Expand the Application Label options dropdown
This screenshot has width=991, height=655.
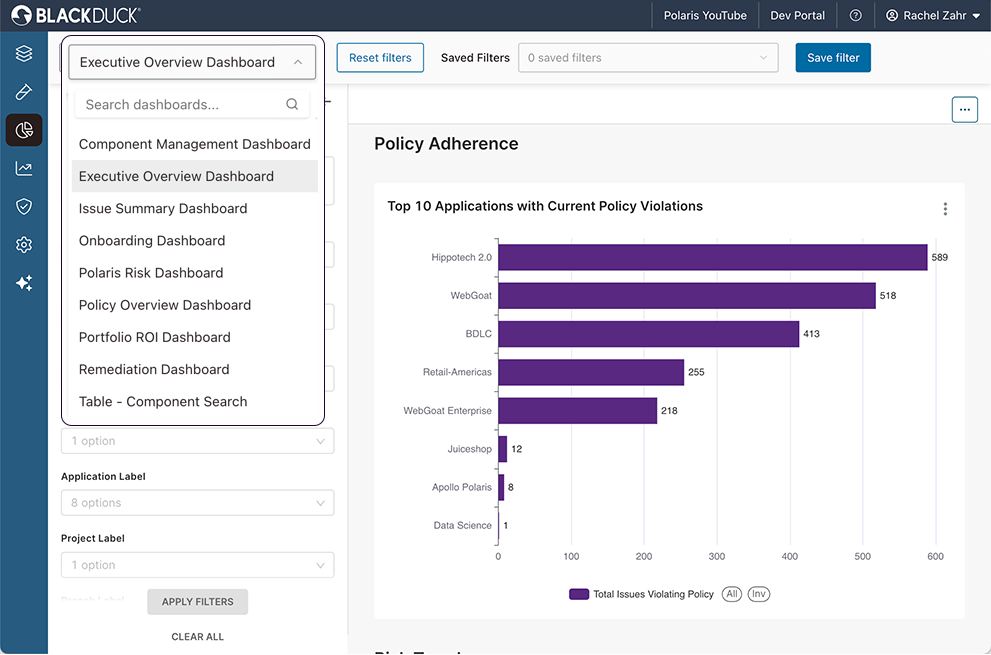coord(197,502)
